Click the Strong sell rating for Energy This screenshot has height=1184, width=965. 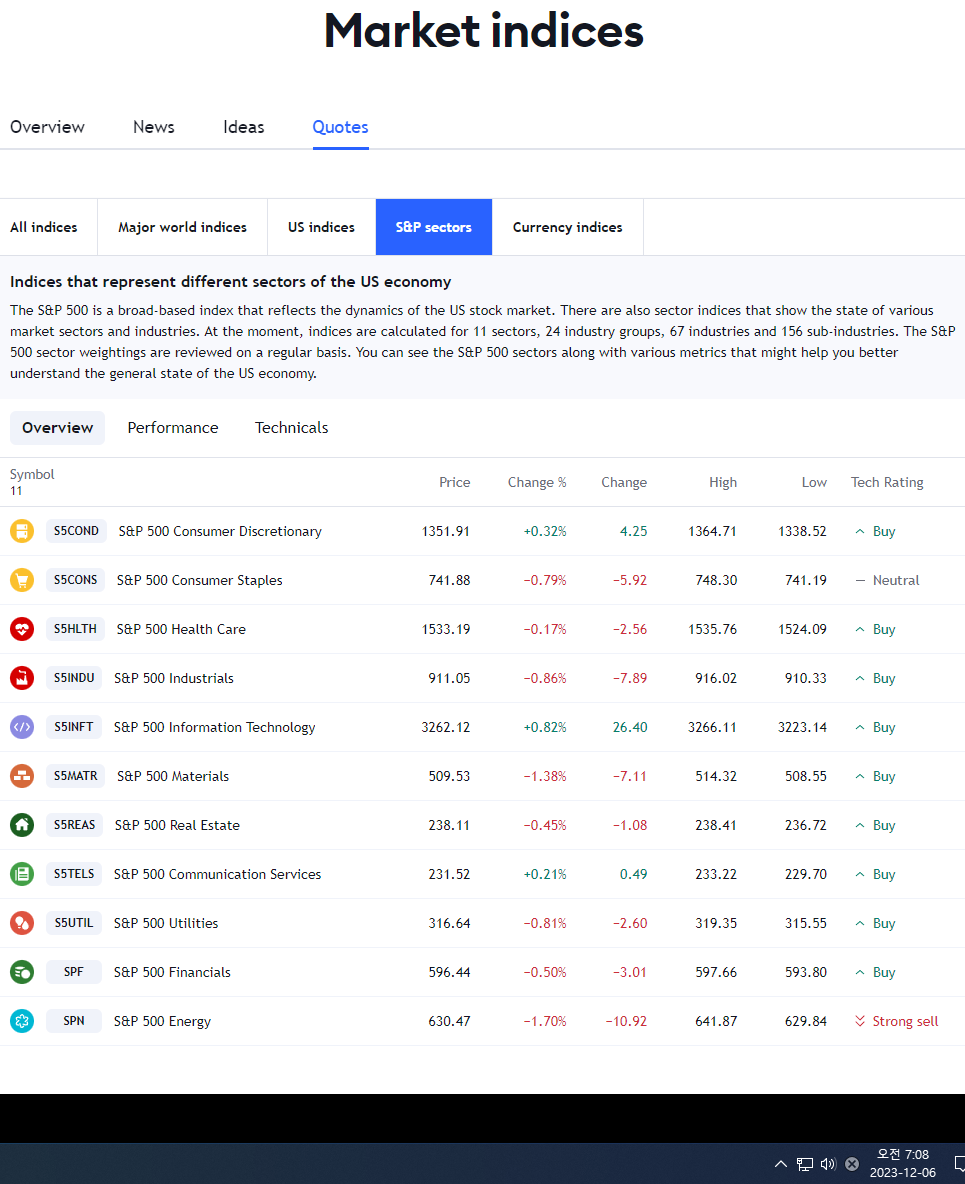pos(896,1021)
